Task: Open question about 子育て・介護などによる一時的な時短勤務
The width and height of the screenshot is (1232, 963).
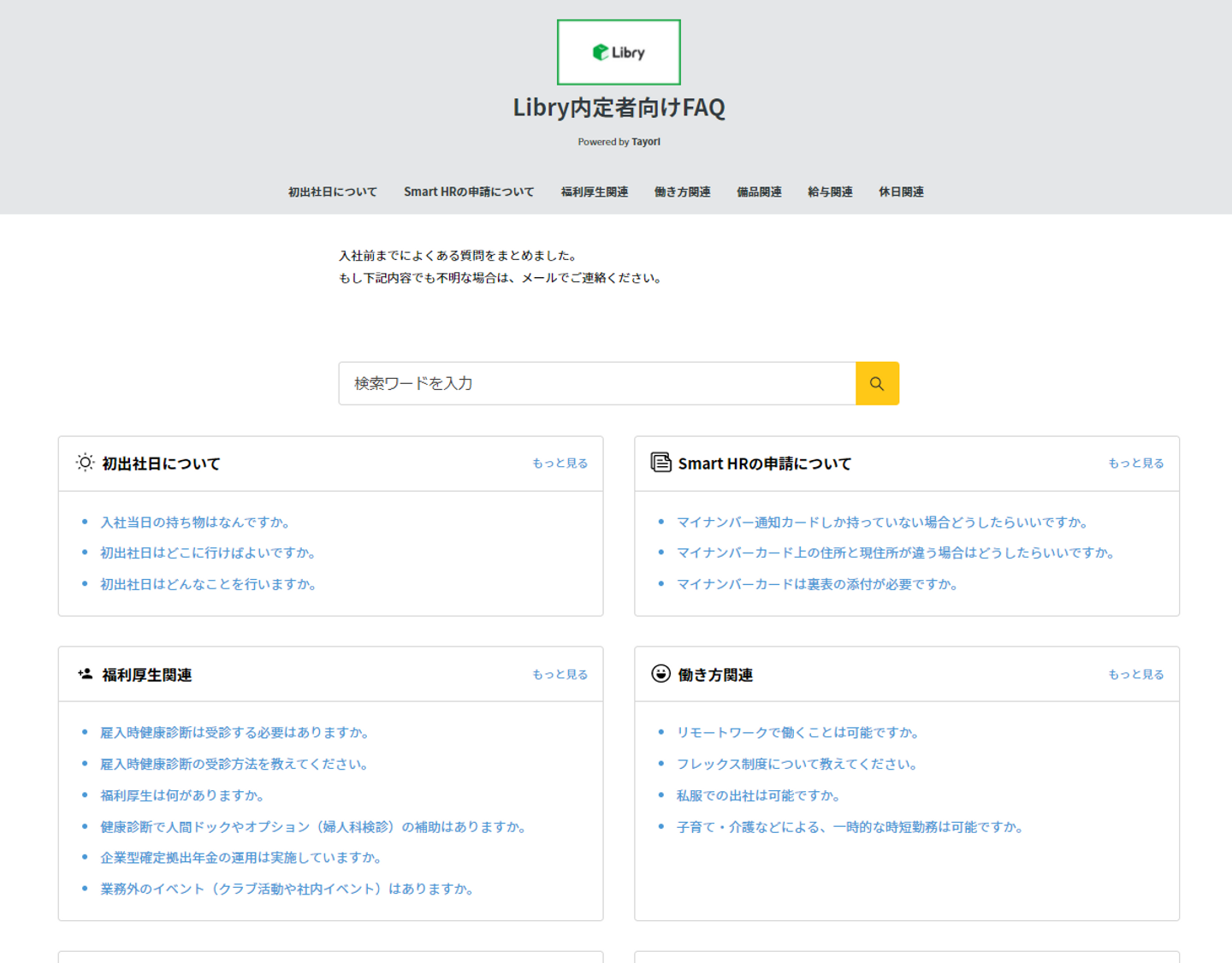Action: [x=852, y=827]
